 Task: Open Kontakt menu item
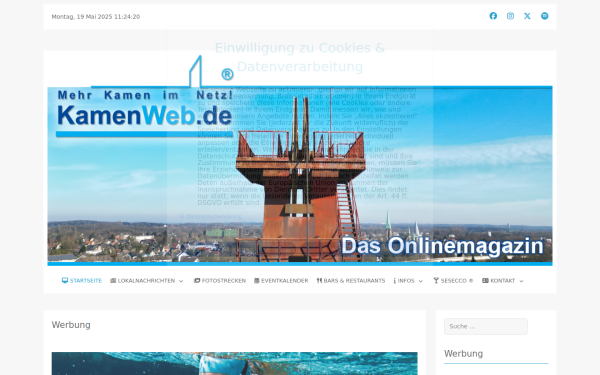pos(499,281)
